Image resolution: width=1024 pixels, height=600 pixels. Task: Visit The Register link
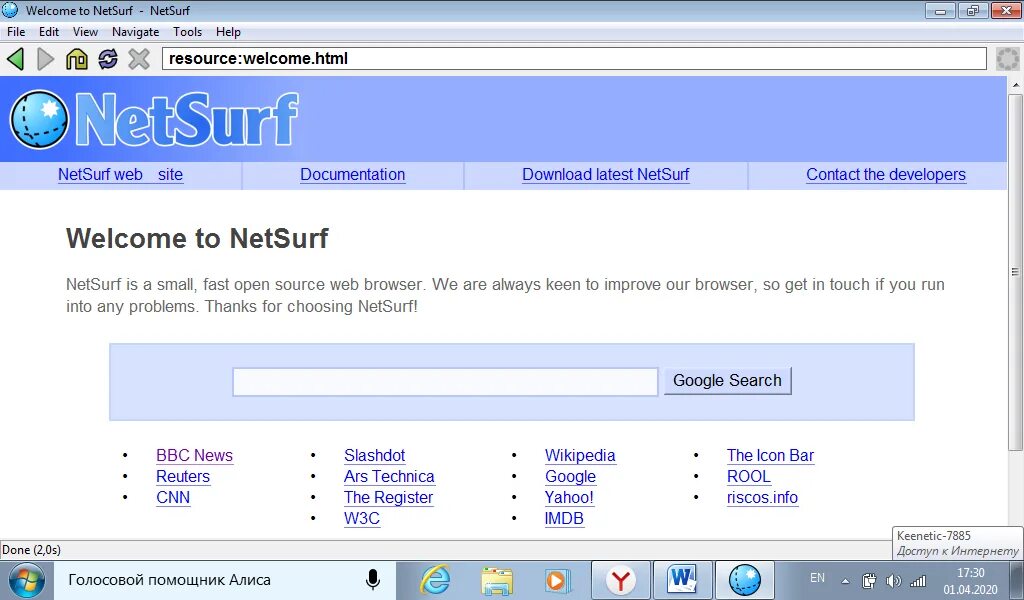click(389, 497)
